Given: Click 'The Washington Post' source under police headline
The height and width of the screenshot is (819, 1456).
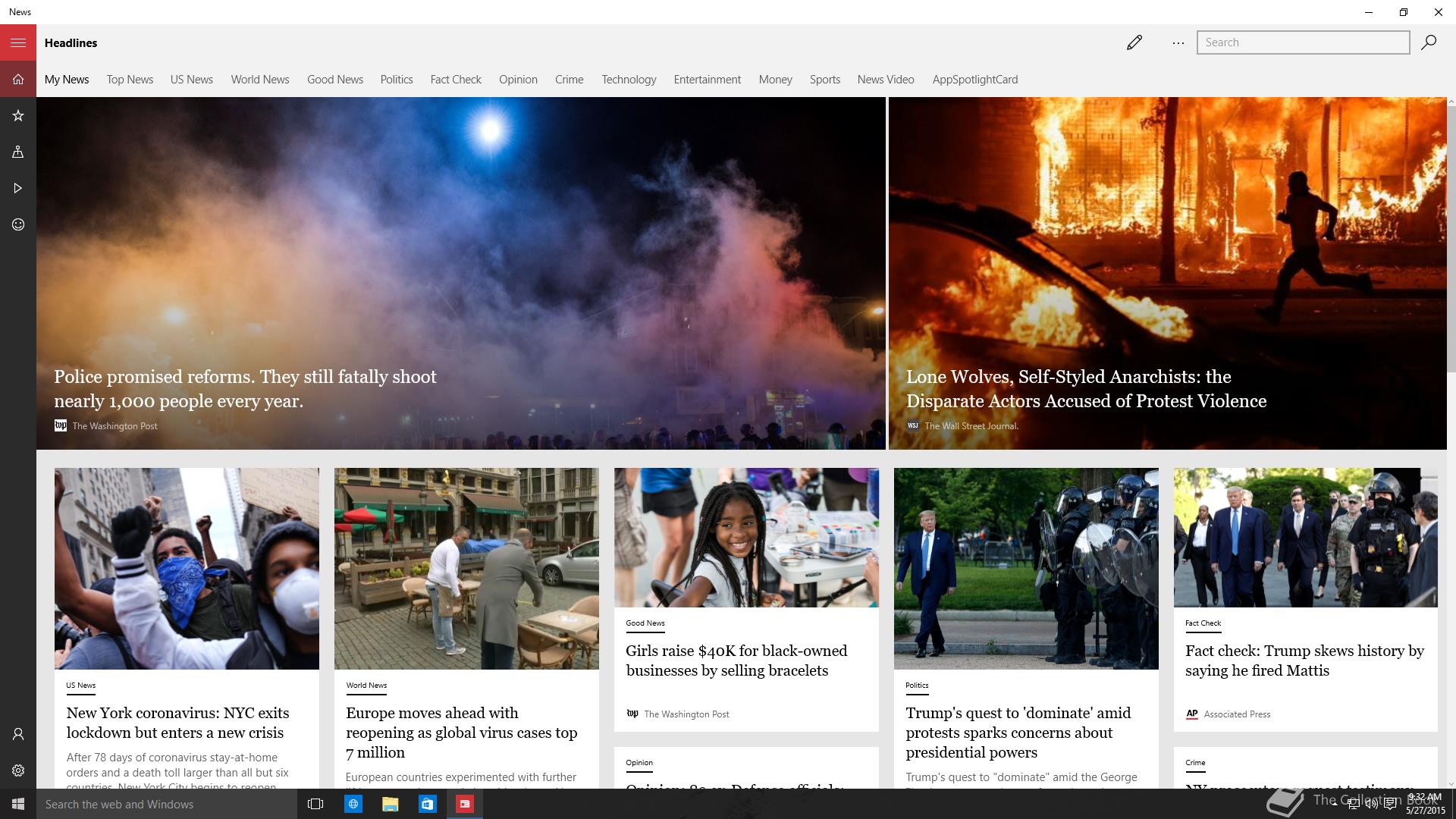Looking at the screenshot, I should pyautogui.click(x=115, y=425).
